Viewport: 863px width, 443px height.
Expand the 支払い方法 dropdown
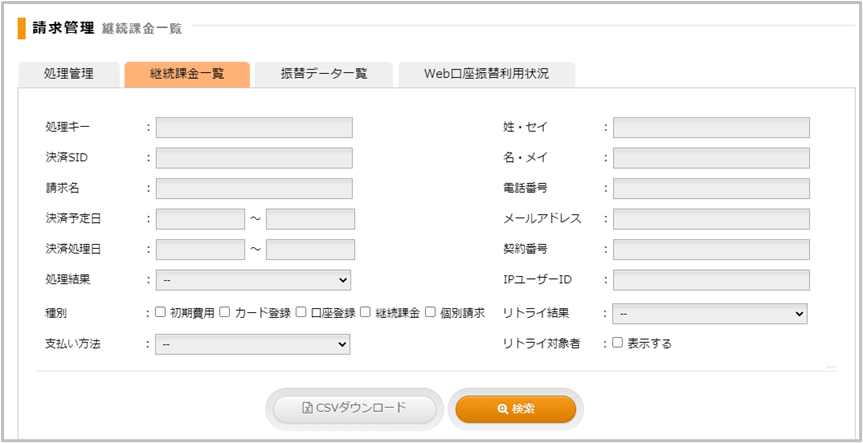[253, 344]
